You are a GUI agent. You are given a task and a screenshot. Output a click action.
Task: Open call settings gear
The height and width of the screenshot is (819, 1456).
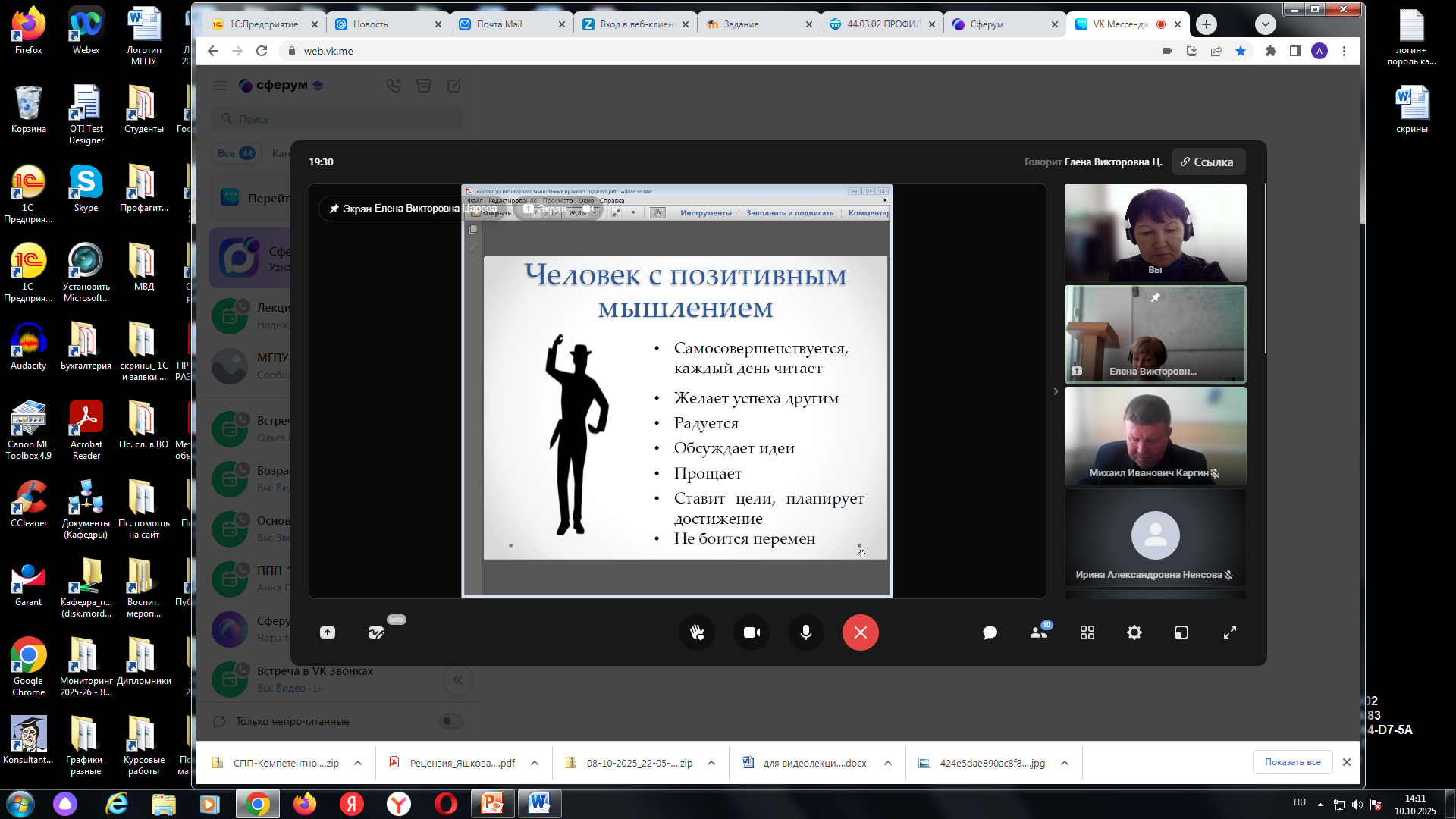tap(1134, 632)
